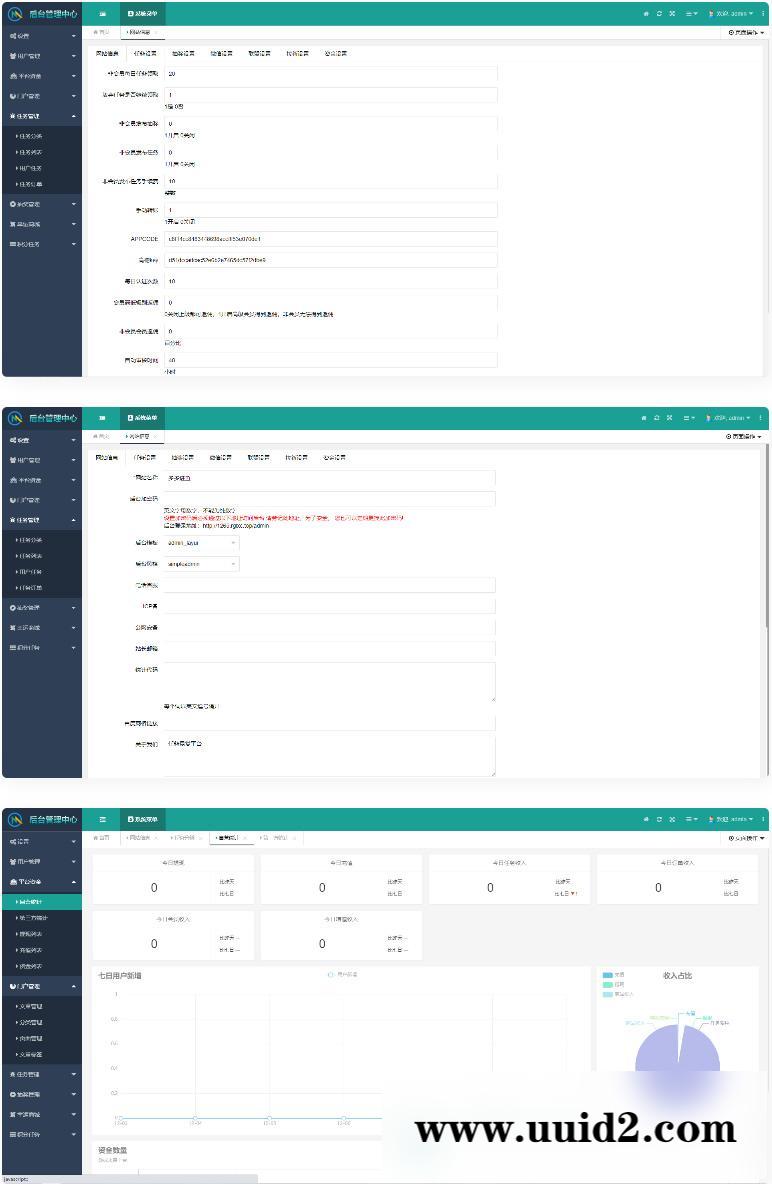The width and height of the screenshot is (772, 1184).
Task: Toggle sidebar hamburger icon in top screenshot
Action: pos(103,14)
